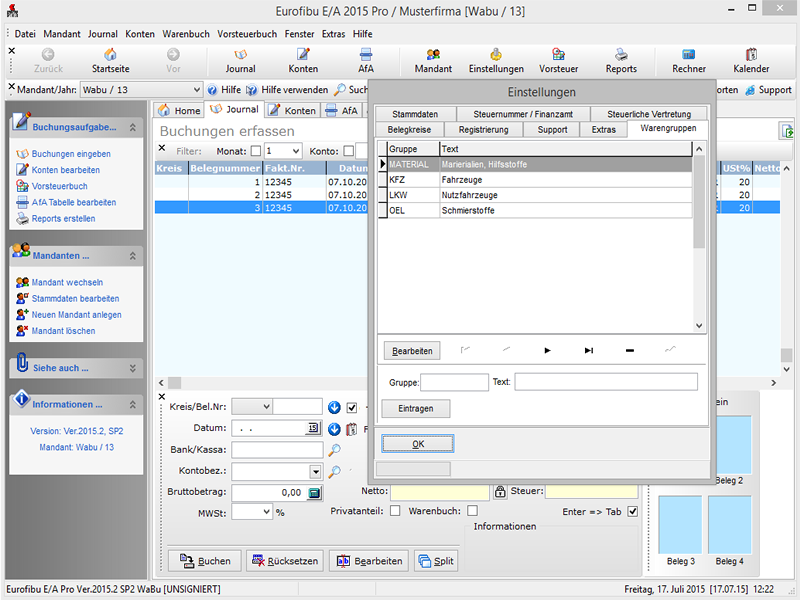This screenshot has width=800, height=600.
Task: Open the Home tab
Action: 179,110
